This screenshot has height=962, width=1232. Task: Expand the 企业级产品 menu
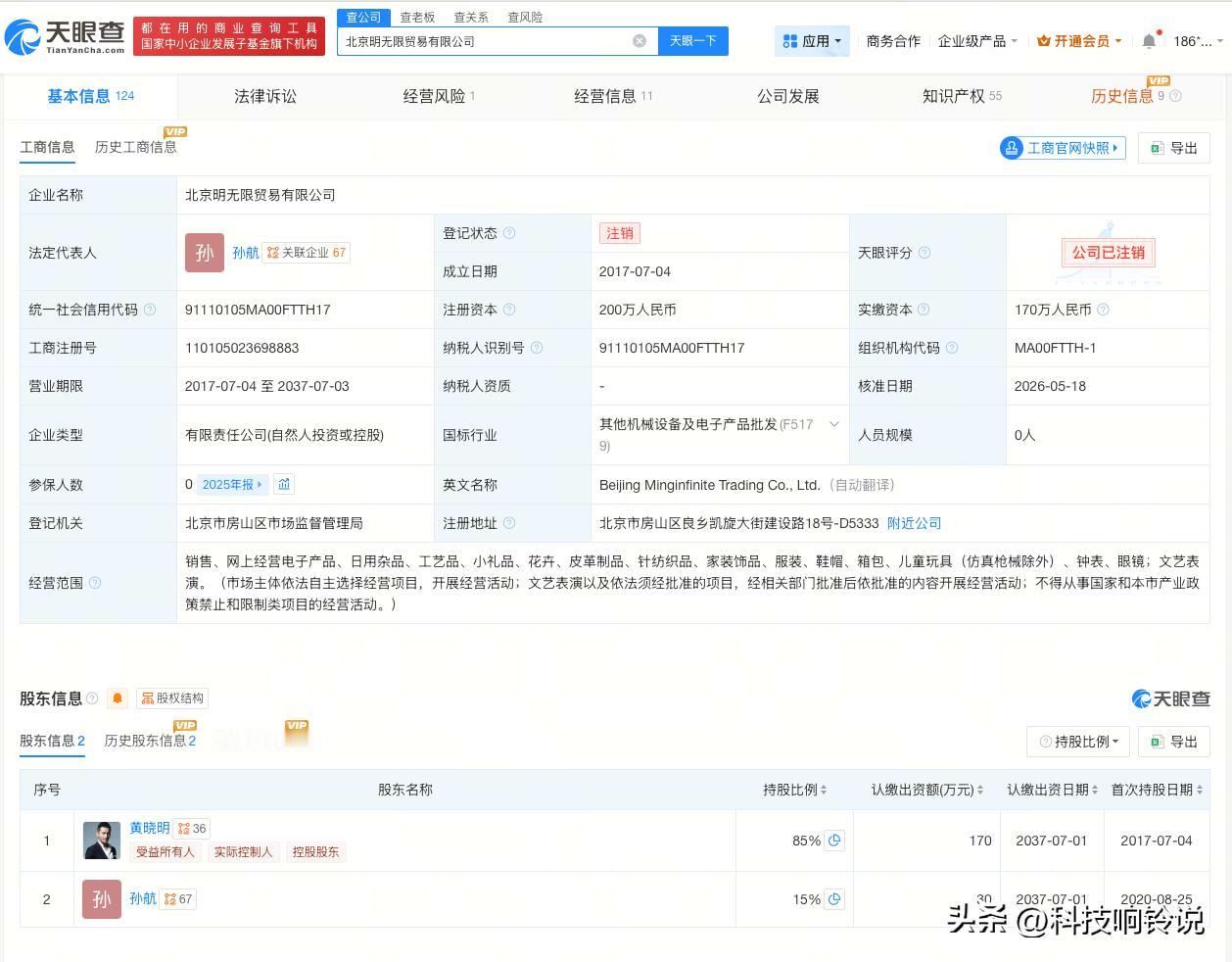[x=977, y=41]
